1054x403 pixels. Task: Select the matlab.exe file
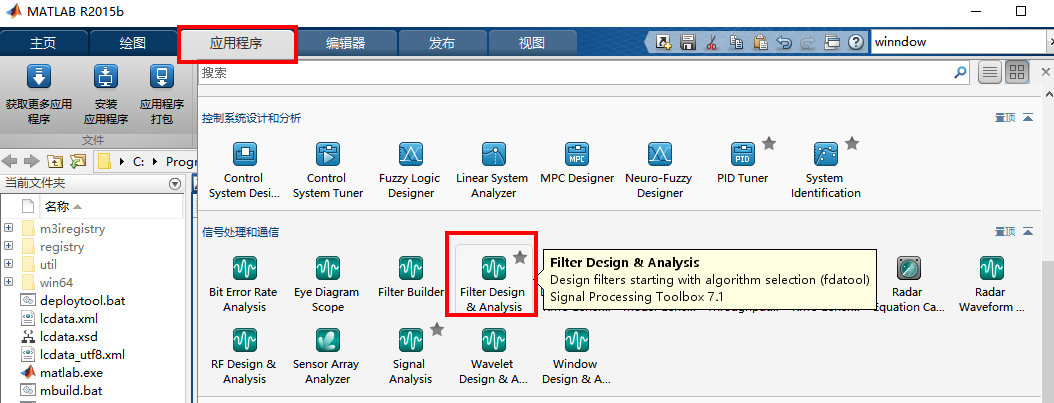tap(71, 372)
